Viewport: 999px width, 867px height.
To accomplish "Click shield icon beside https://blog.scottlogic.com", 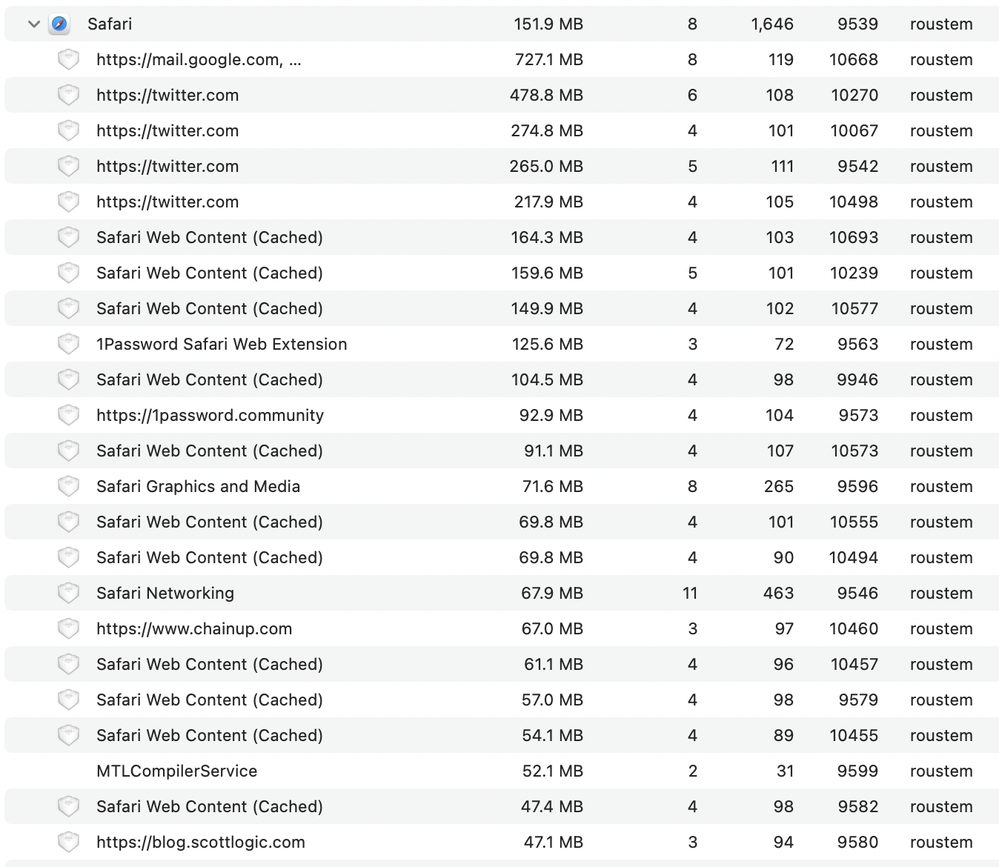I will click(68, 842).
